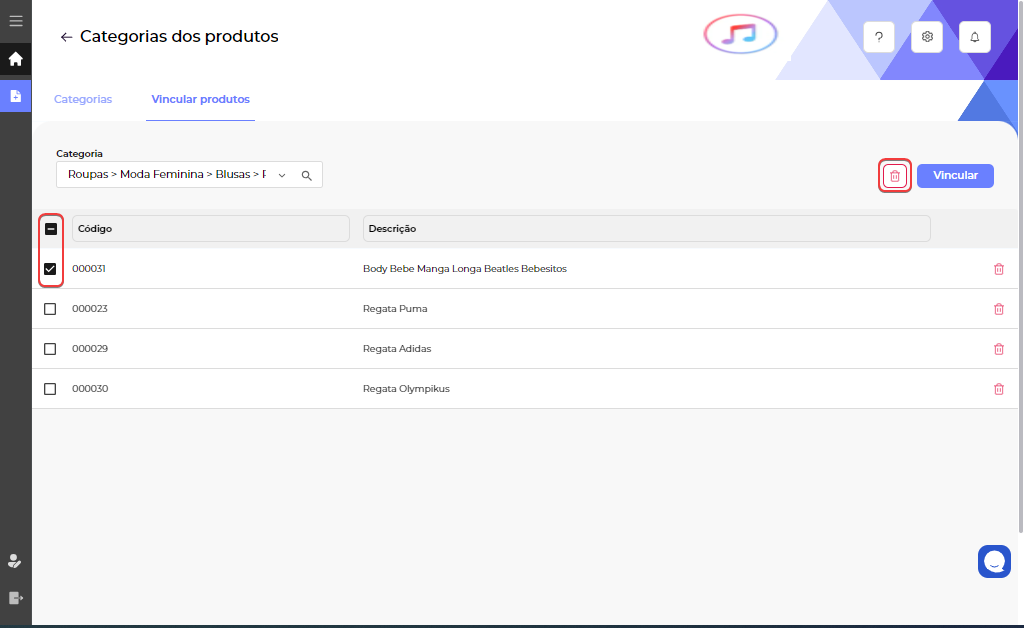
Task: Remove Regata Puma using its trash icon
Action: (x=998, y=309)
